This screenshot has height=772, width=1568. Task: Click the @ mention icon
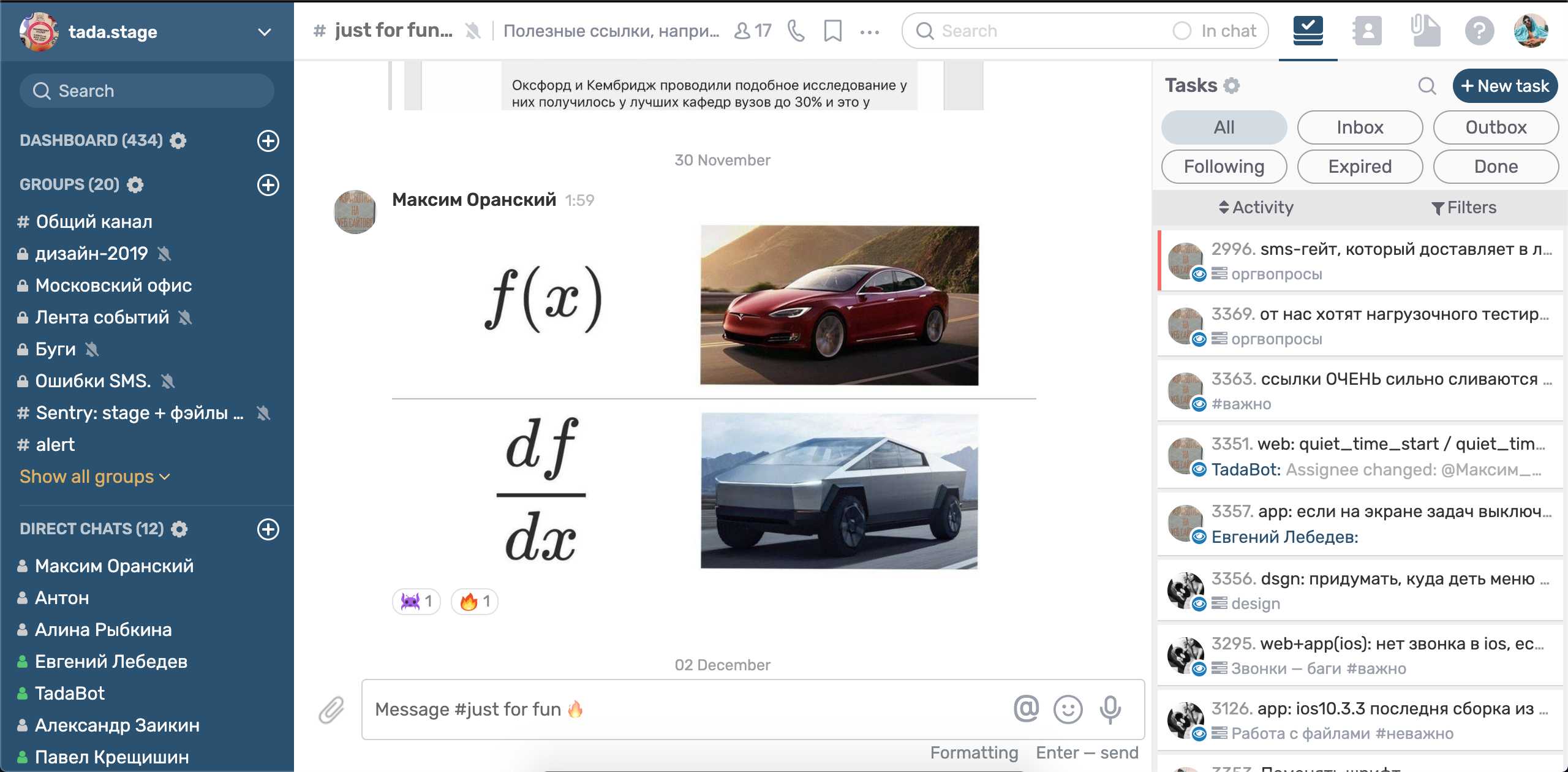[1026, 709]
